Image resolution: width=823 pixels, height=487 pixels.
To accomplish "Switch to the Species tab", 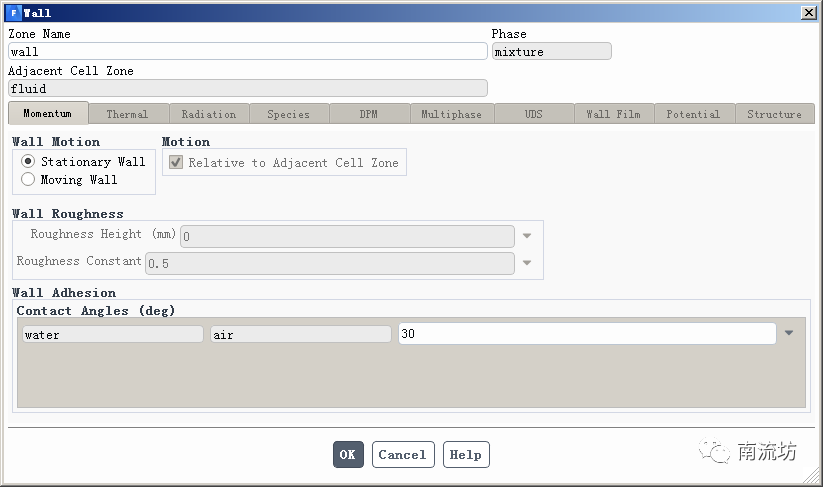I will click(x=289, y=114).
